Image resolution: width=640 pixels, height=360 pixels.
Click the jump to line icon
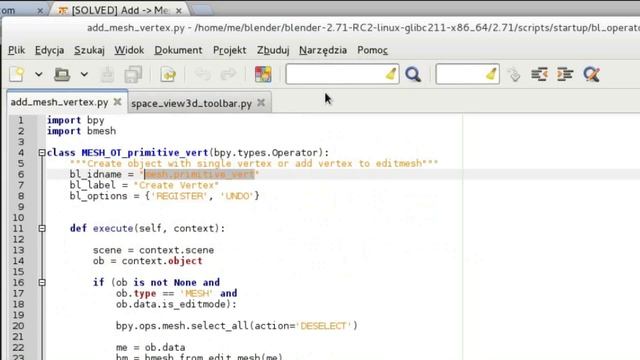coord(514,75)
